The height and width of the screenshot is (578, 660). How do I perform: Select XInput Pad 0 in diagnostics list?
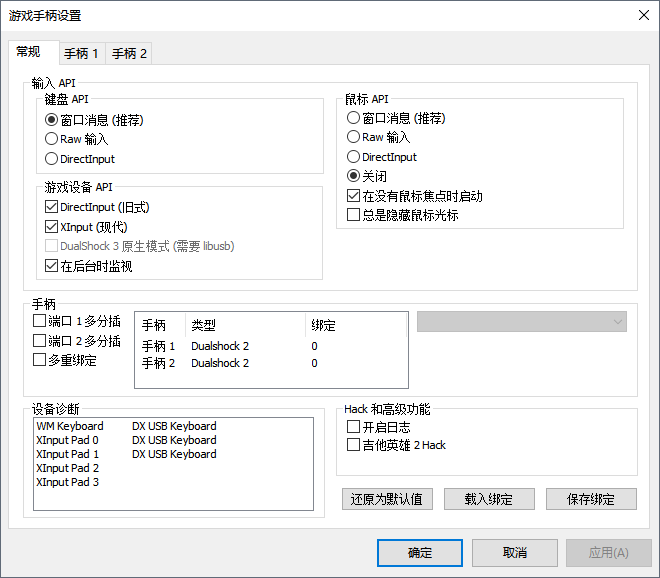[x=67, y=440]
